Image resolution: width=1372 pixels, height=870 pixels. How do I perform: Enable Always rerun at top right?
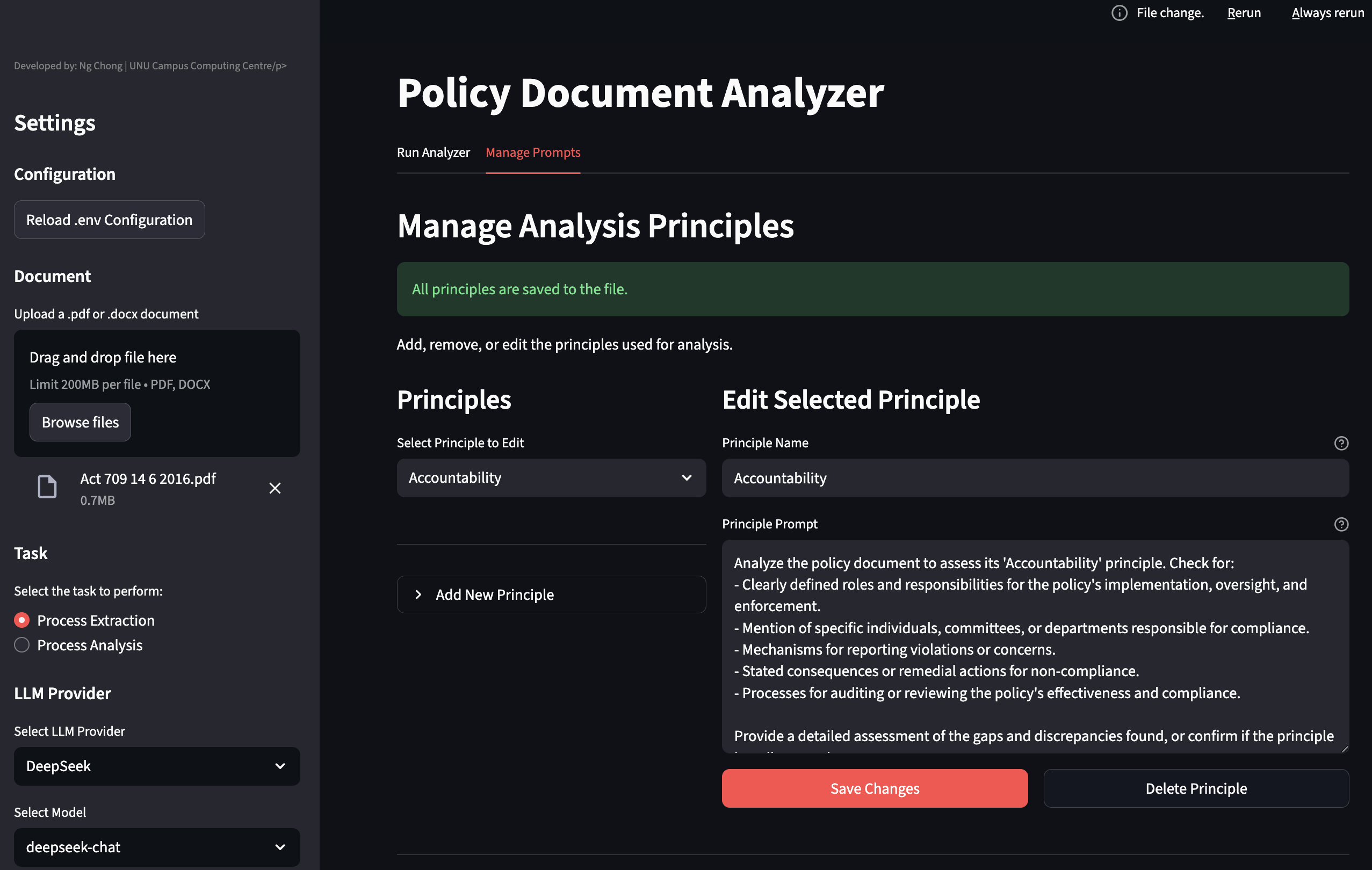(1326, 12)
